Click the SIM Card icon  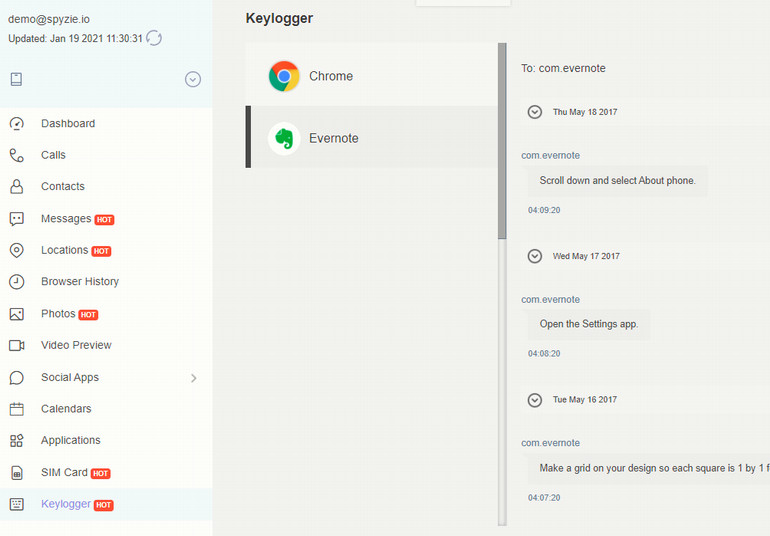point(17,473)
